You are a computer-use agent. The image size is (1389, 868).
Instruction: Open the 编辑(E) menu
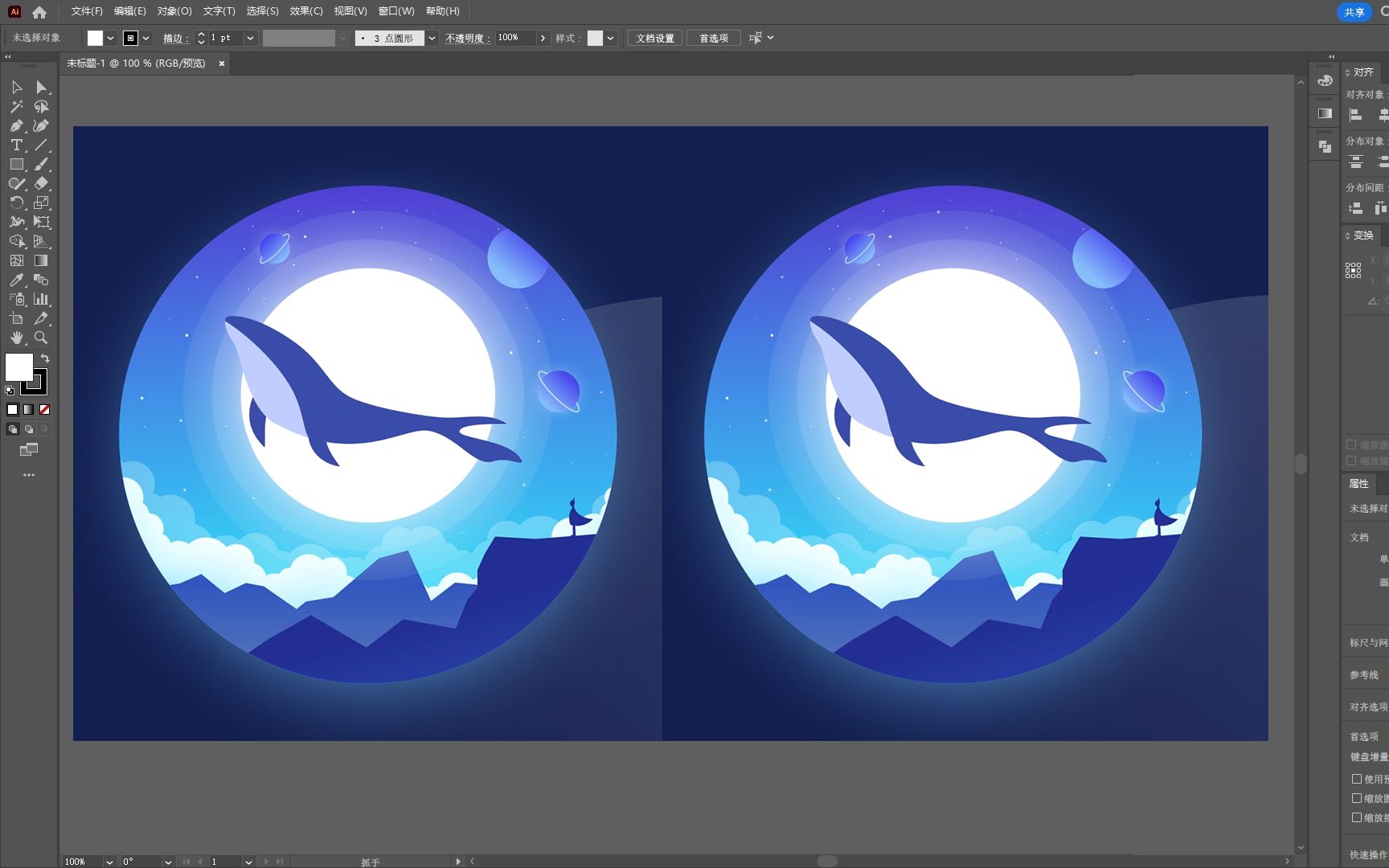click(130, 11)
